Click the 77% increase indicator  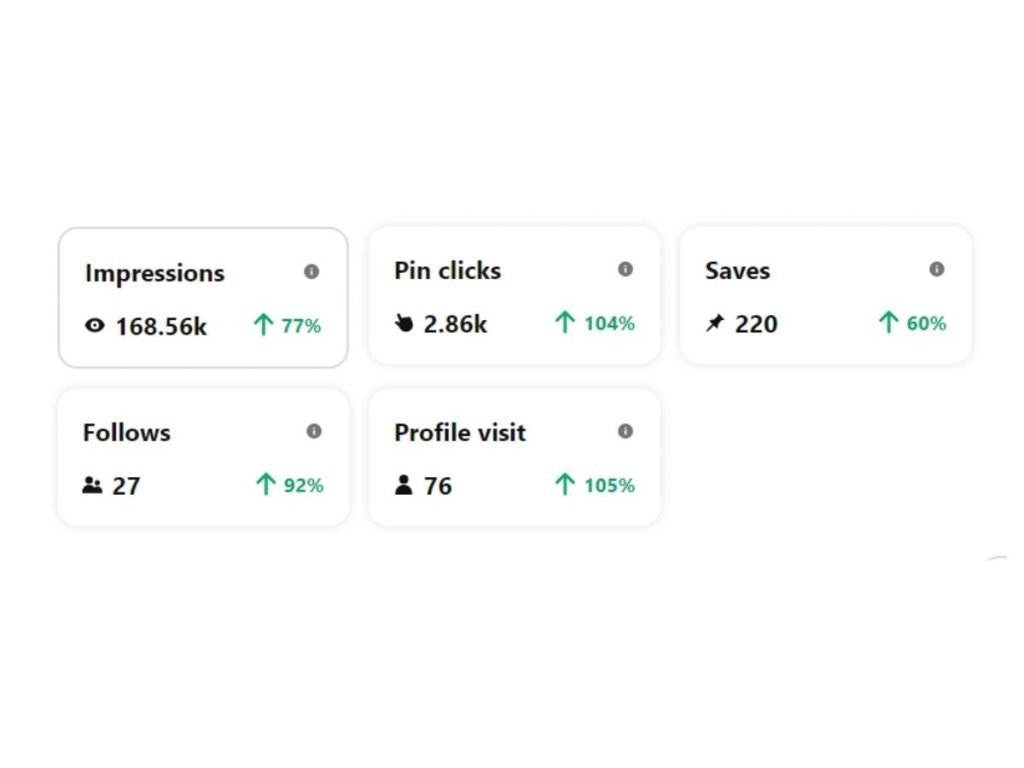[x=287, y=325]
